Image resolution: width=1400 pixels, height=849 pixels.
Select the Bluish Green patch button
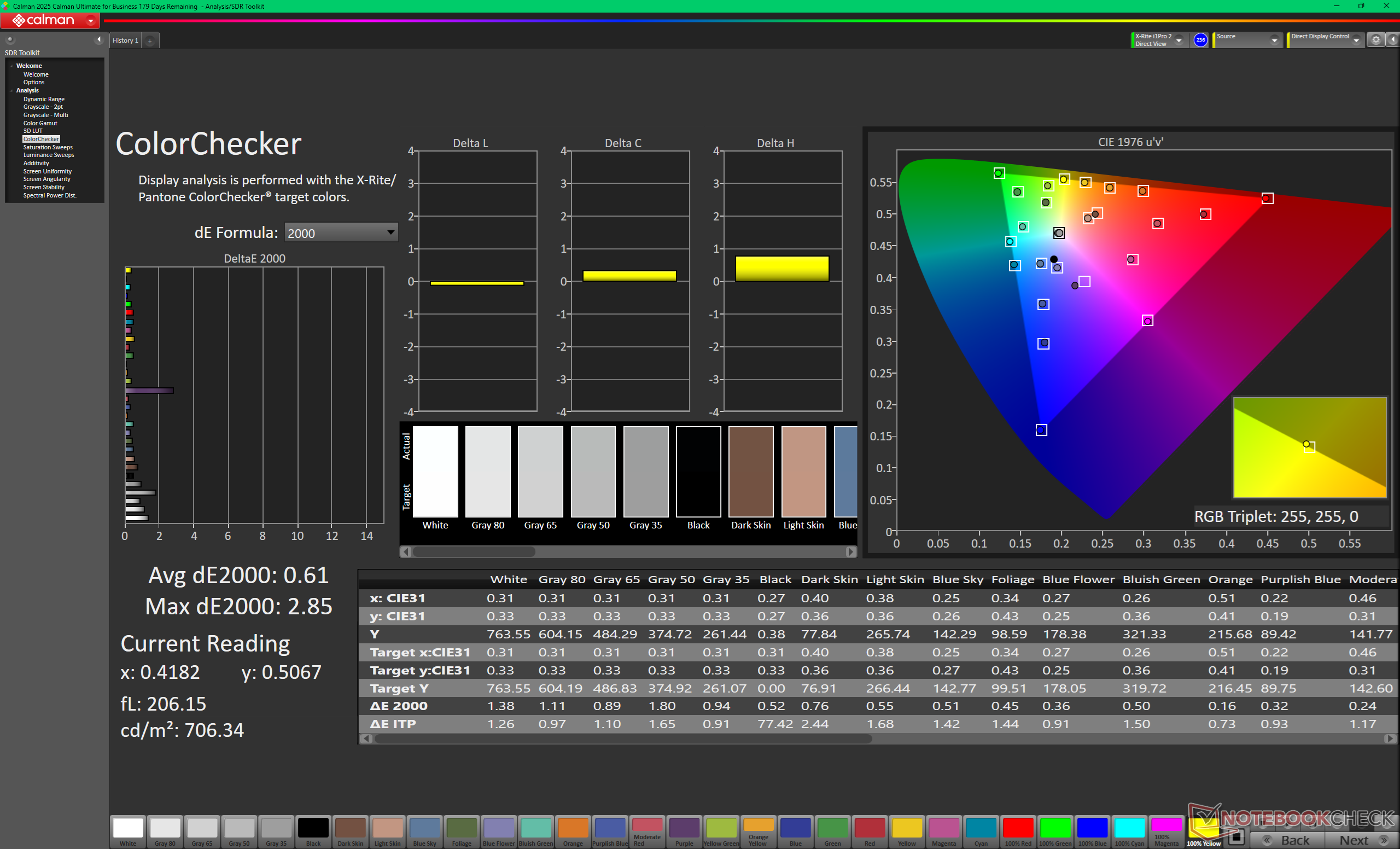536,831
